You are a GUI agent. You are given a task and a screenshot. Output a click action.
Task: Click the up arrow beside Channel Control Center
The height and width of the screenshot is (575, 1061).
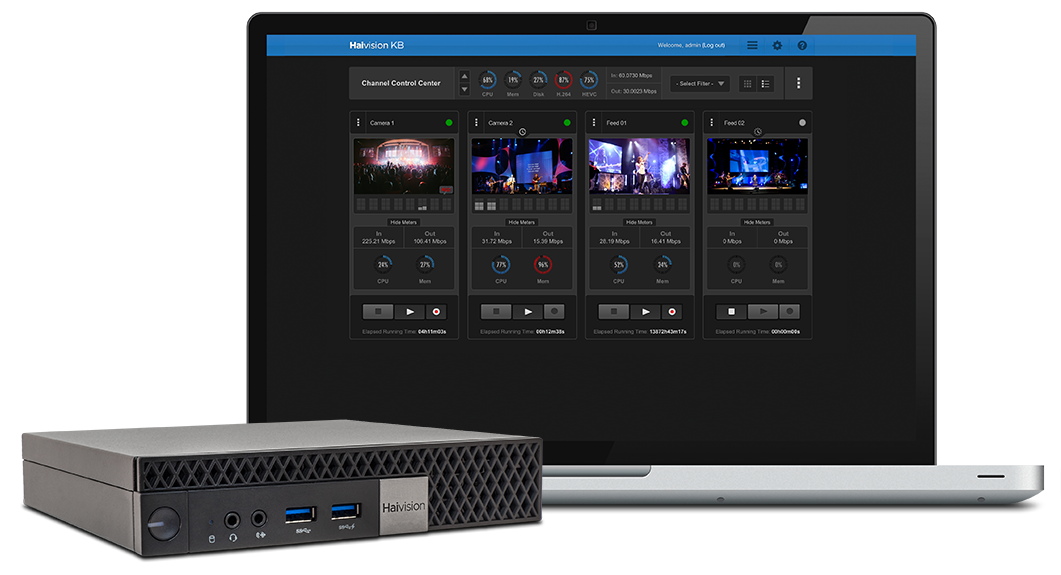[x=464, y=76]
